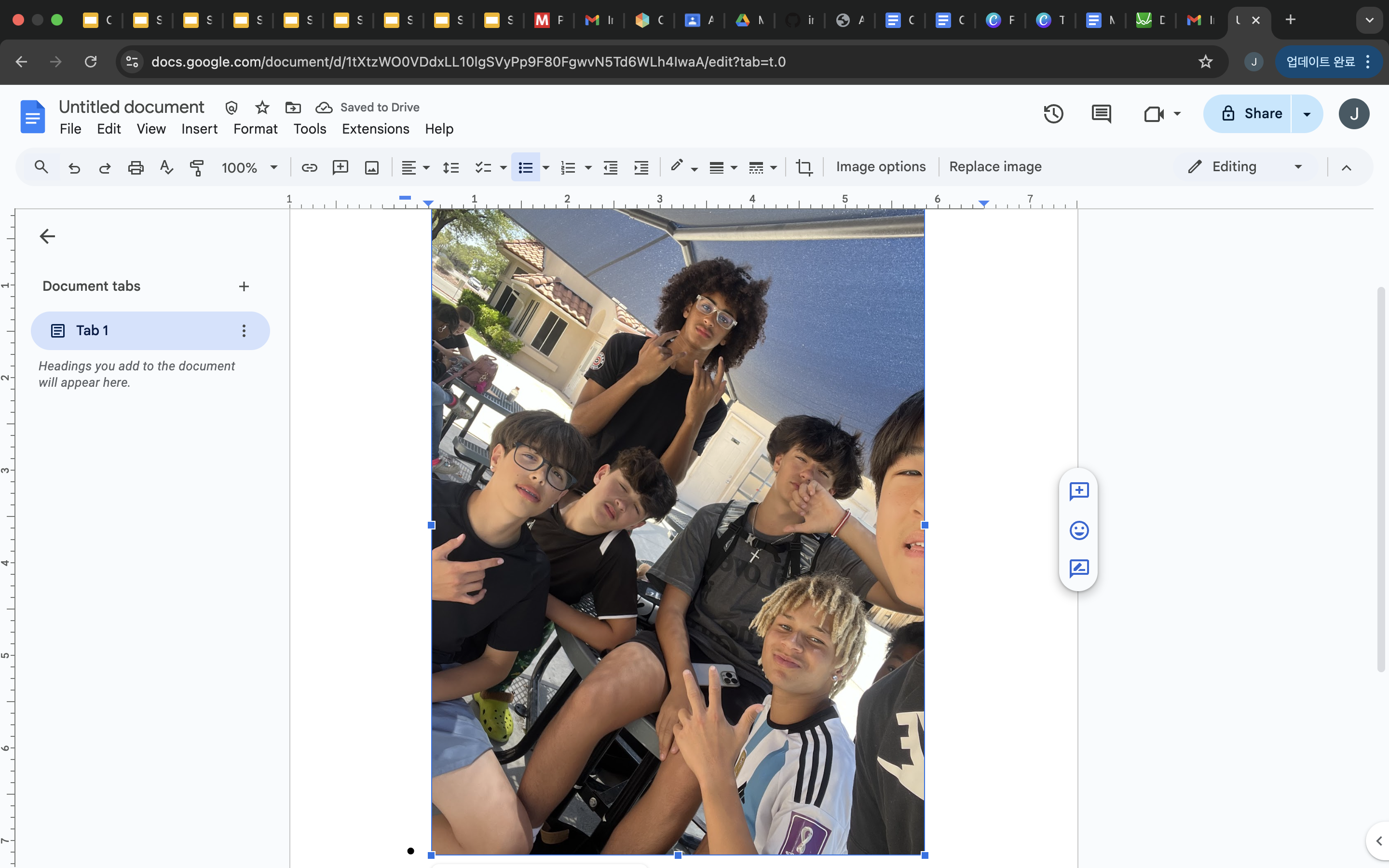Click the crop image icon
Image resolution: width=1389 pixels, height=868 pixels.
pos(803,167)
